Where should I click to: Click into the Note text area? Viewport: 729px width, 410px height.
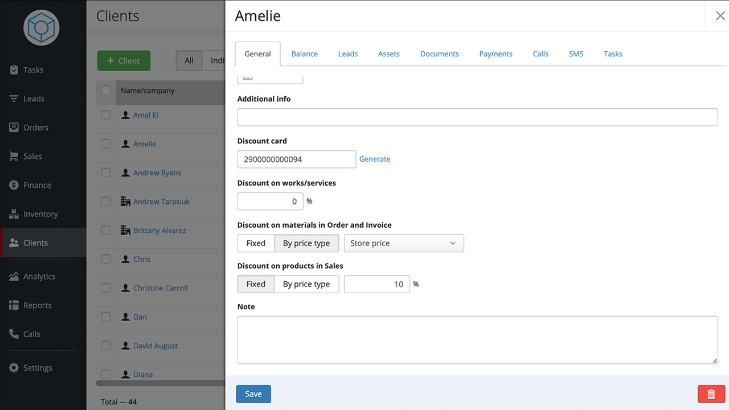pyautogui.click(x=477, y=339)
